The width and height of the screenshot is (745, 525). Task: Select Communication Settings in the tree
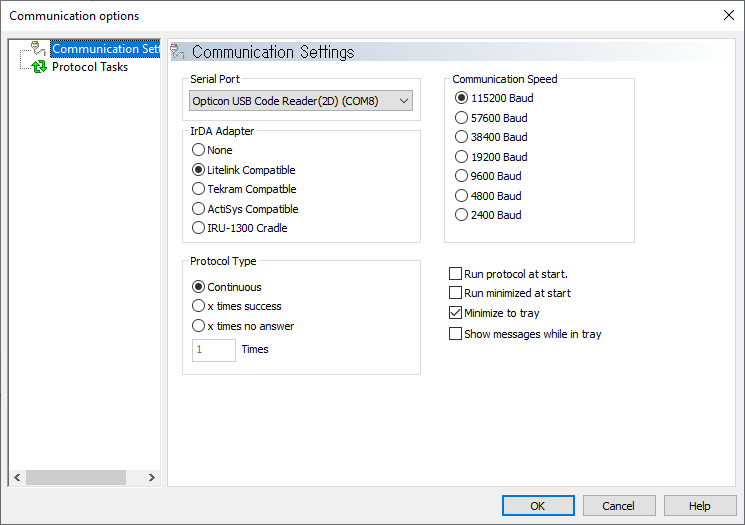click(105, 48)
